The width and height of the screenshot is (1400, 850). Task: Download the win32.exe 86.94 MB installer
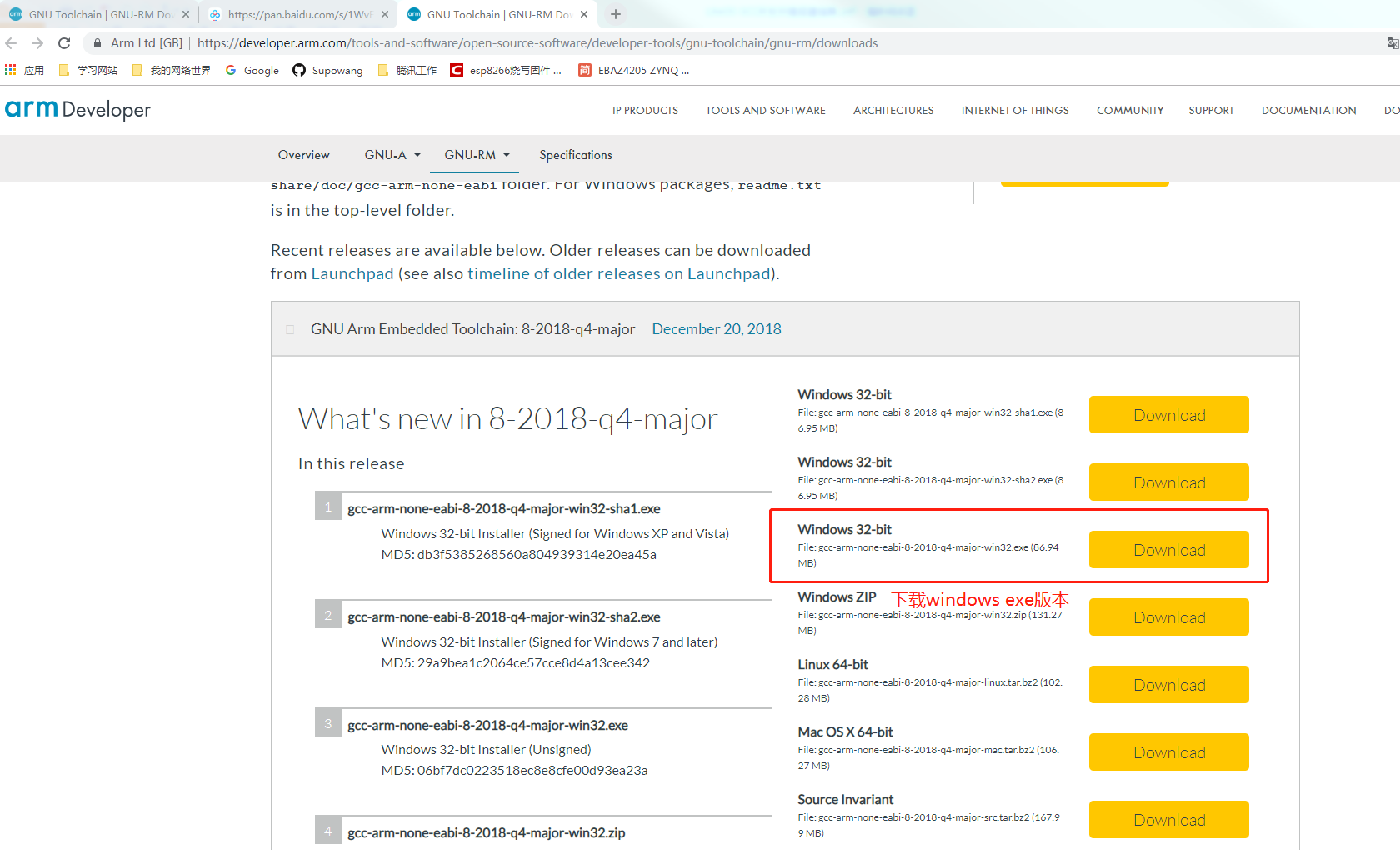[x=1168, y=550]
